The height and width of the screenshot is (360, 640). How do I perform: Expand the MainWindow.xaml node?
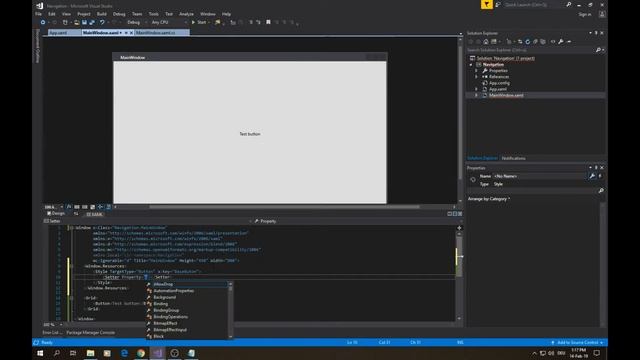click(x=476, y=95)
